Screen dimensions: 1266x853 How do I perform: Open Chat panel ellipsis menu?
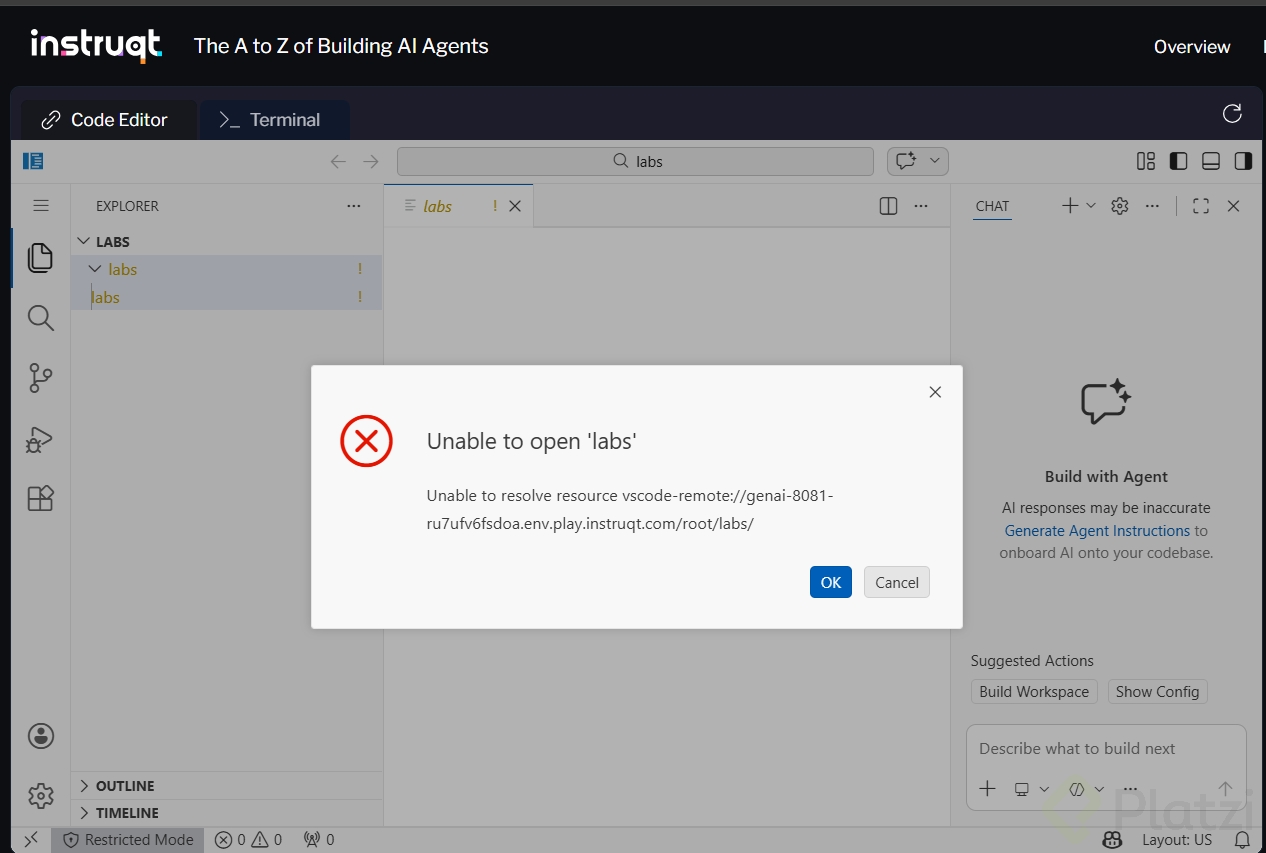pos(1152,206)
